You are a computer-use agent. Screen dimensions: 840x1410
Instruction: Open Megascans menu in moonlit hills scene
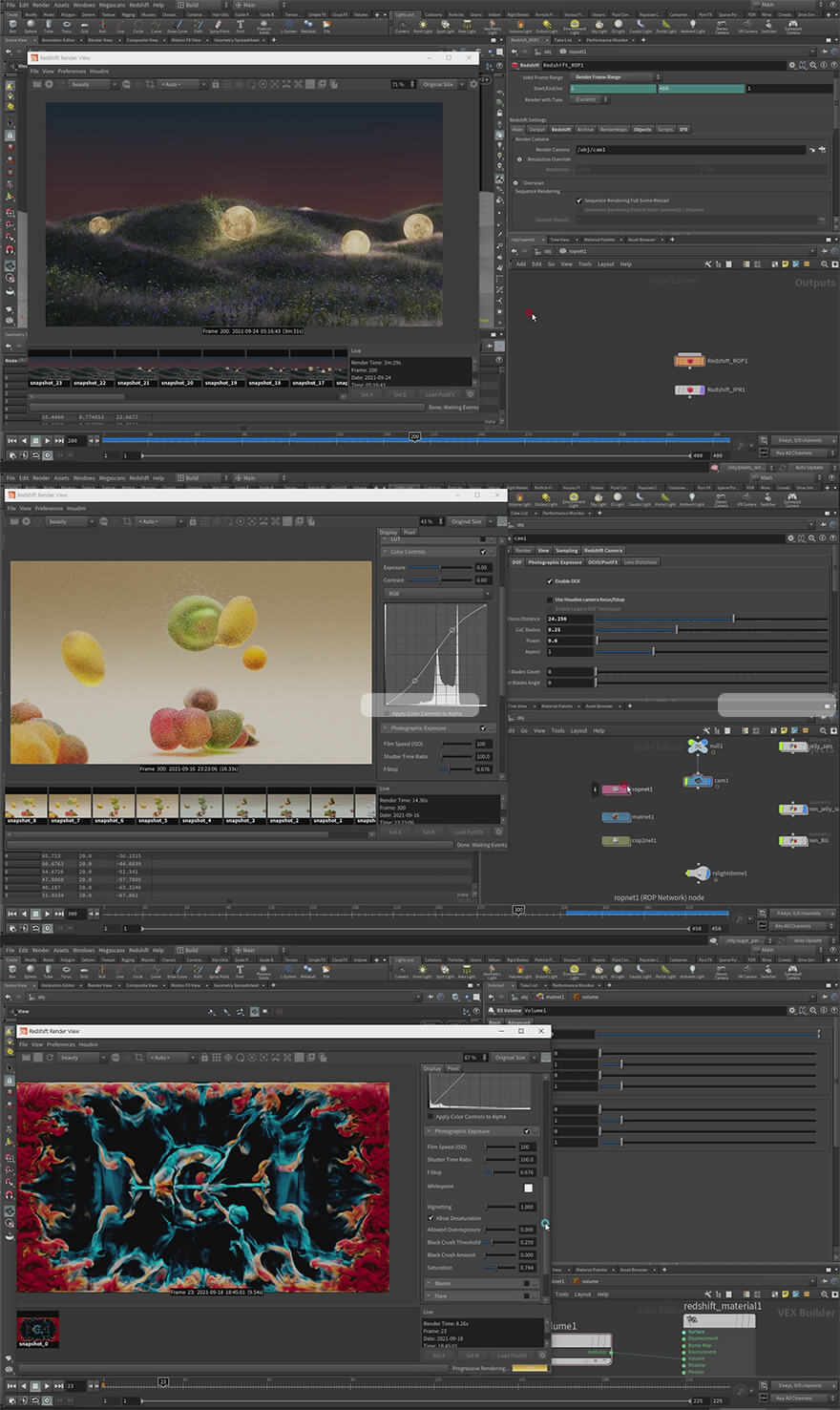click(x=112, y=5)
